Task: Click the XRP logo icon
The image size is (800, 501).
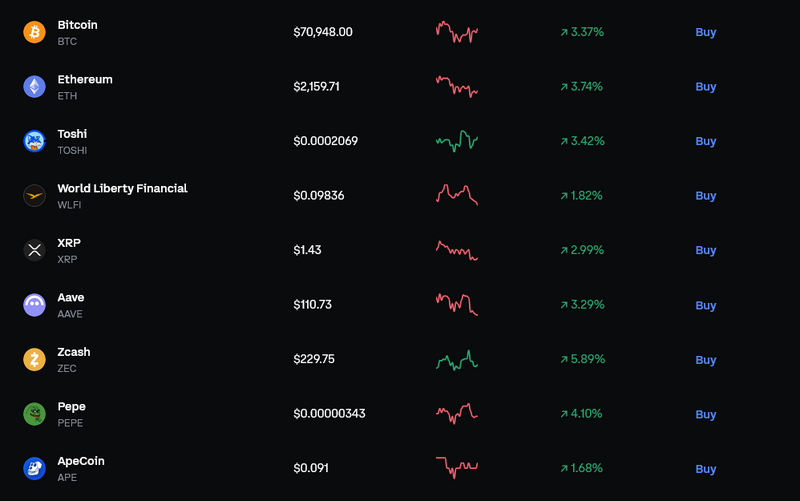Action: (x=35, y=250)
